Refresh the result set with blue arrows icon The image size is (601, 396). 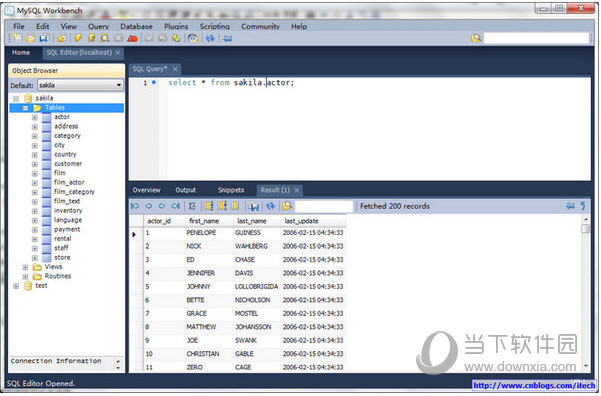tap(270, 206)
